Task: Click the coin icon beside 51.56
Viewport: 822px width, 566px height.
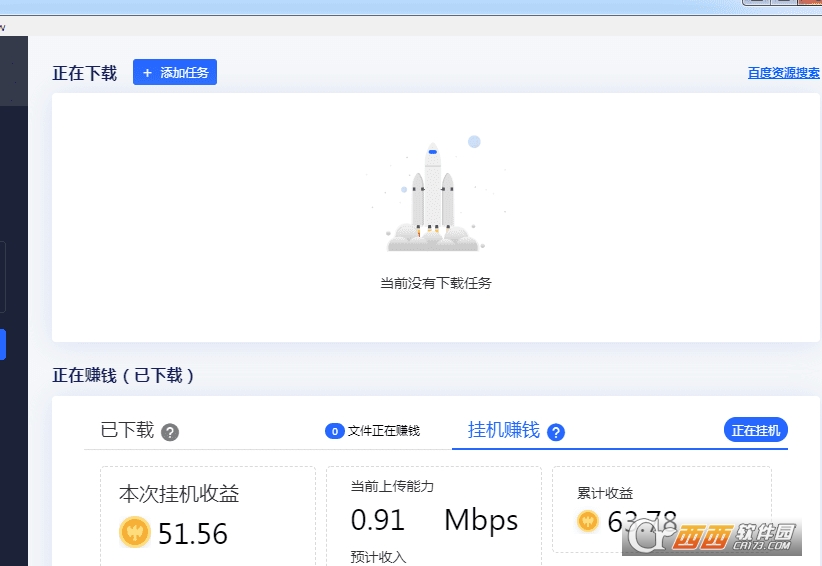Action: coord(135,532)
